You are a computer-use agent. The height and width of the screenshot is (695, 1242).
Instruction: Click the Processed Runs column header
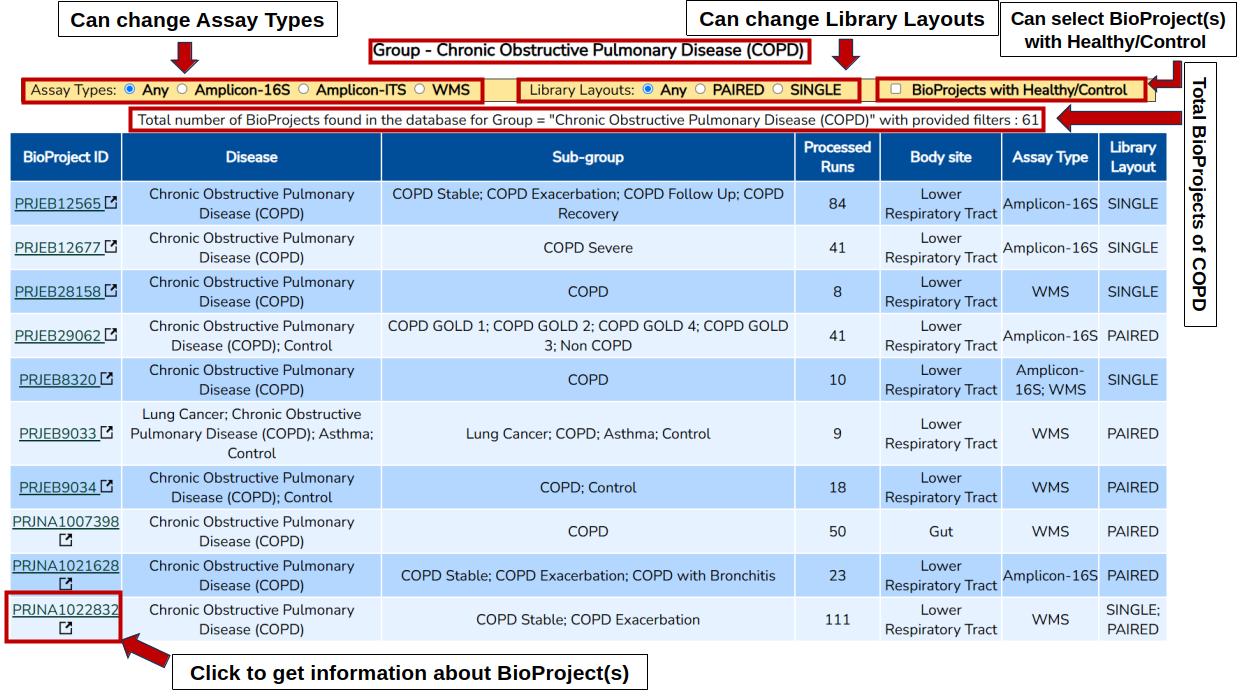click(x=838, y=157)
